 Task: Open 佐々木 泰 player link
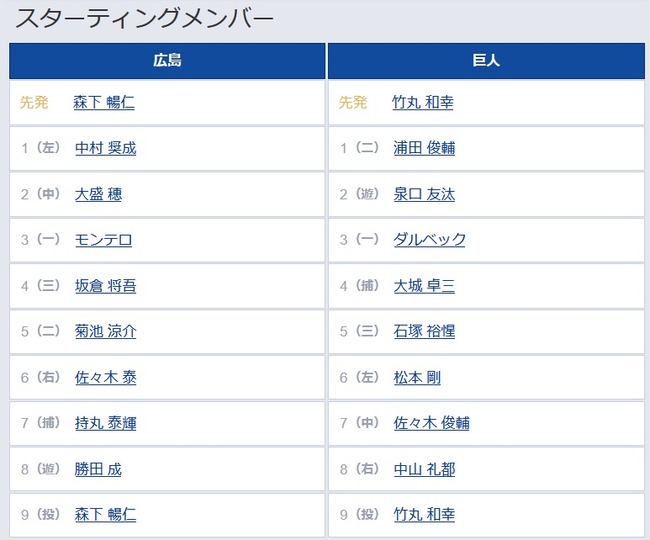(x=105, y=378)
